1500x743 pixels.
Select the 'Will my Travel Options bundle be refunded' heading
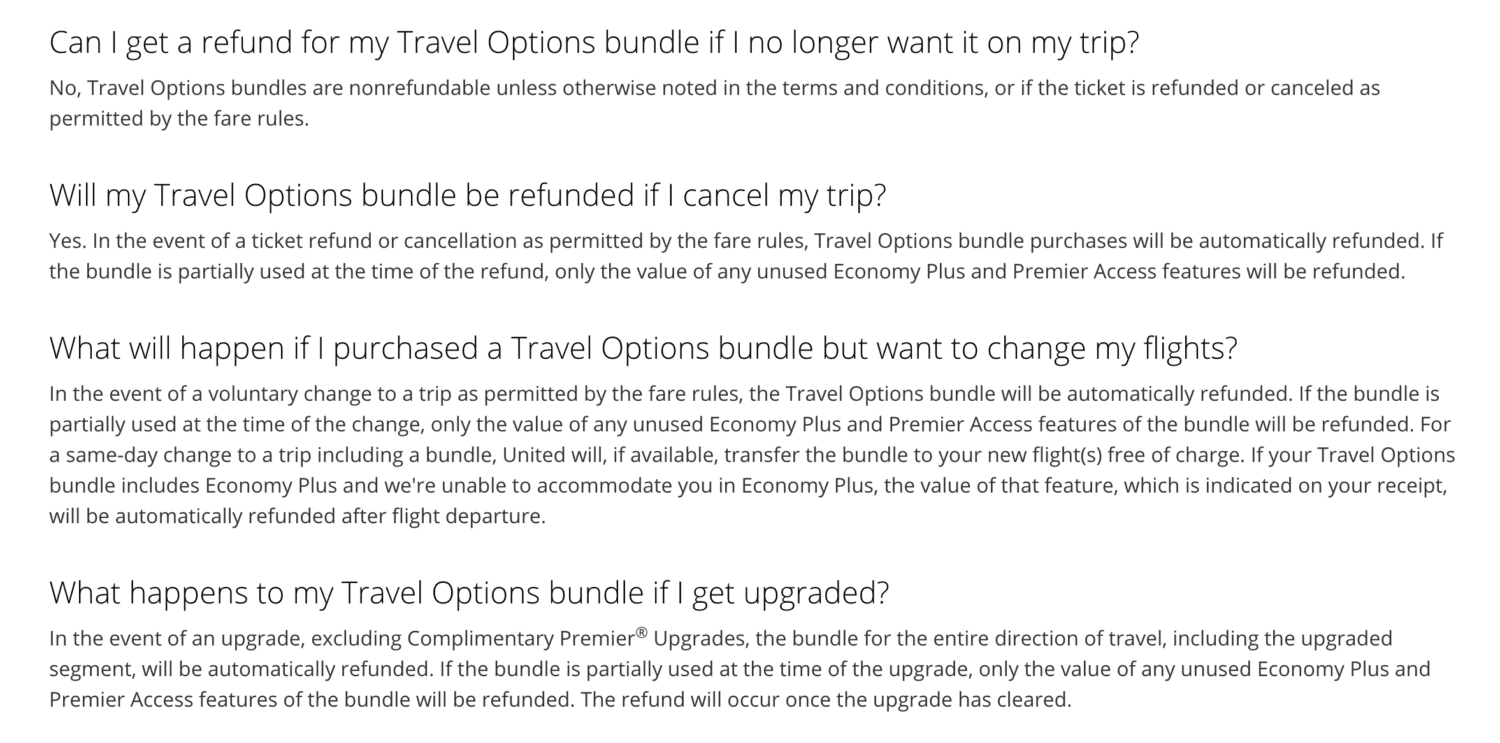[468, 195]
